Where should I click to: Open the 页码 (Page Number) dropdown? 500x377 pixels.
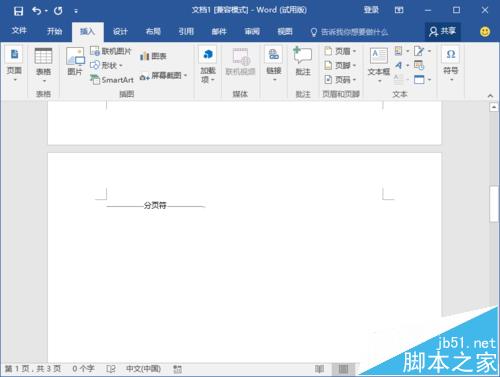[340, 79]
